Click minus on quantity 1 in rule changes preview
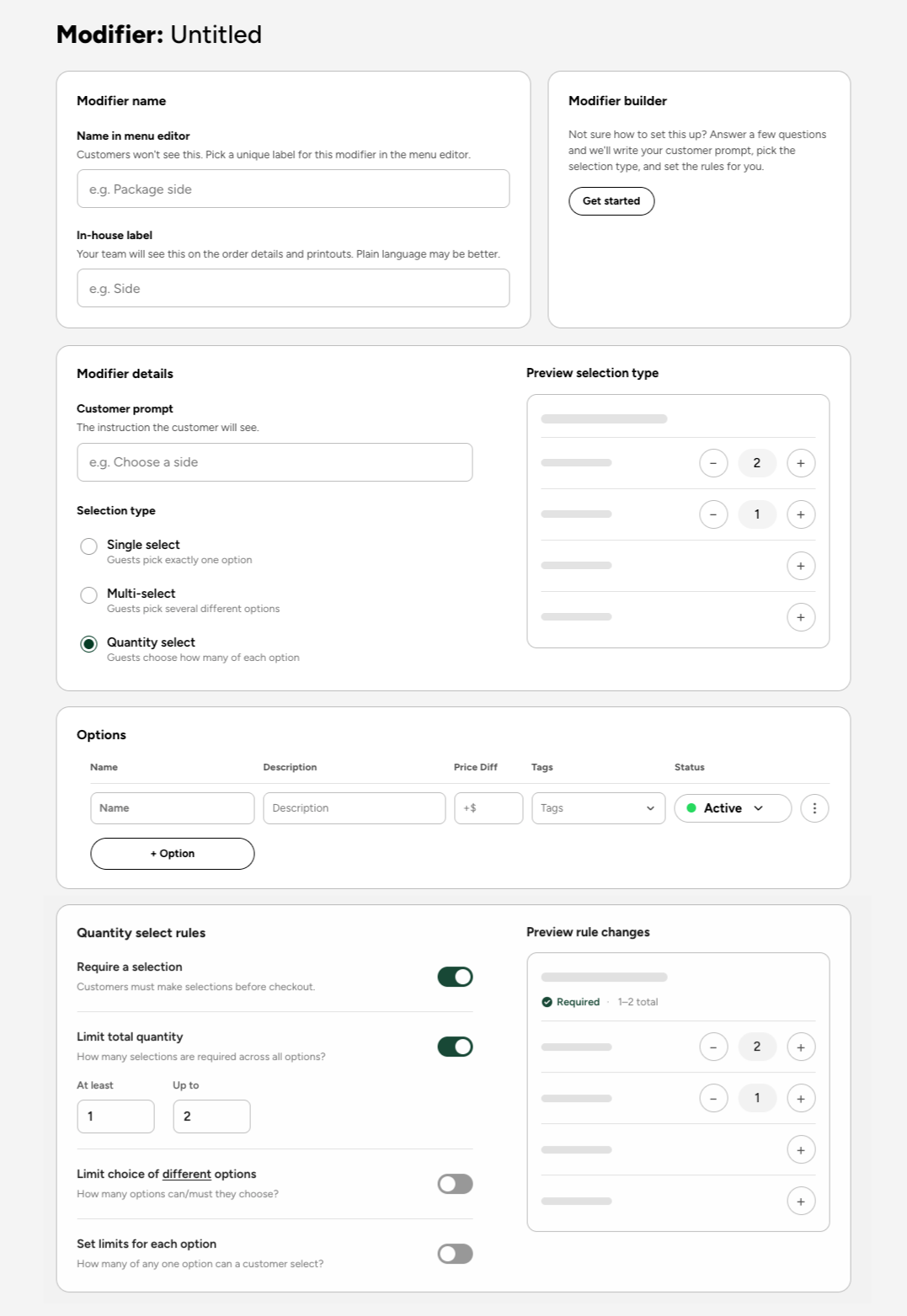This screenshot has width=907, height=1316. [713, 1099]
